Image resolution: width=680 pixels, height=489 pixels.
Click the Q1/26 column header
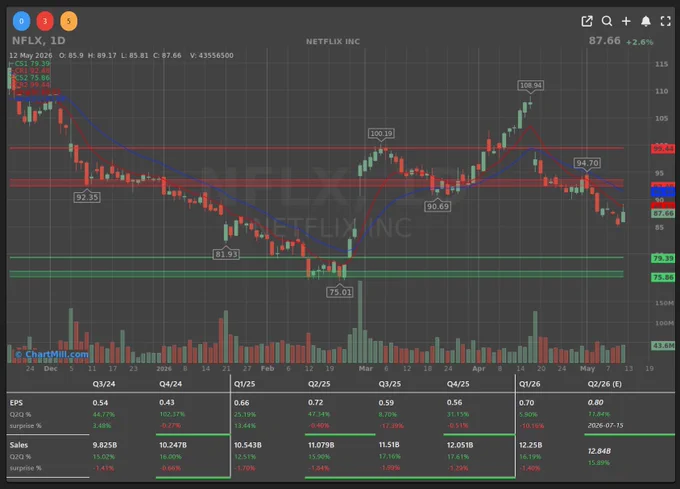530,384
